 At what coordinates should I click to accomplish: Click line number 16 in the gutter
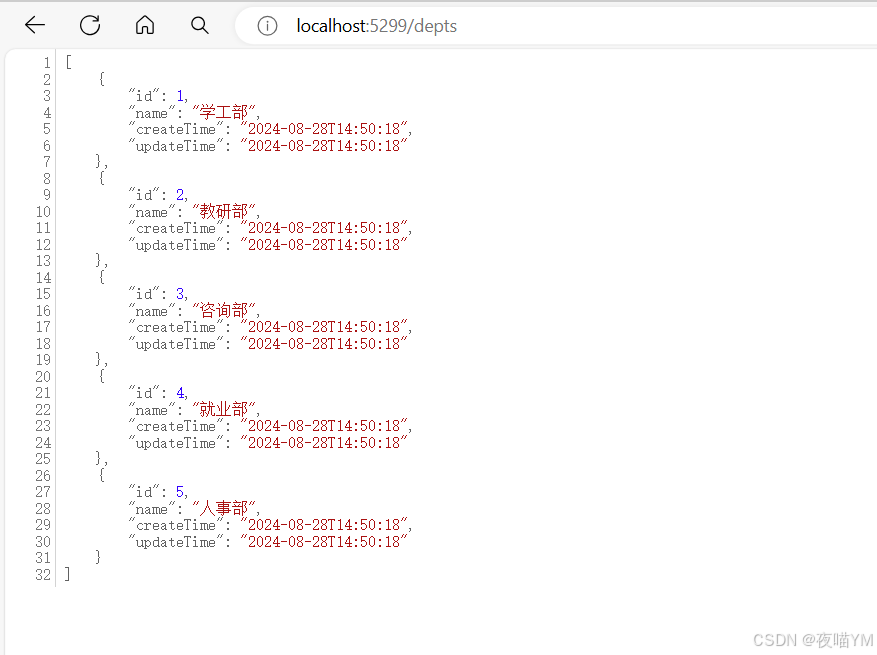coord(43,310)
